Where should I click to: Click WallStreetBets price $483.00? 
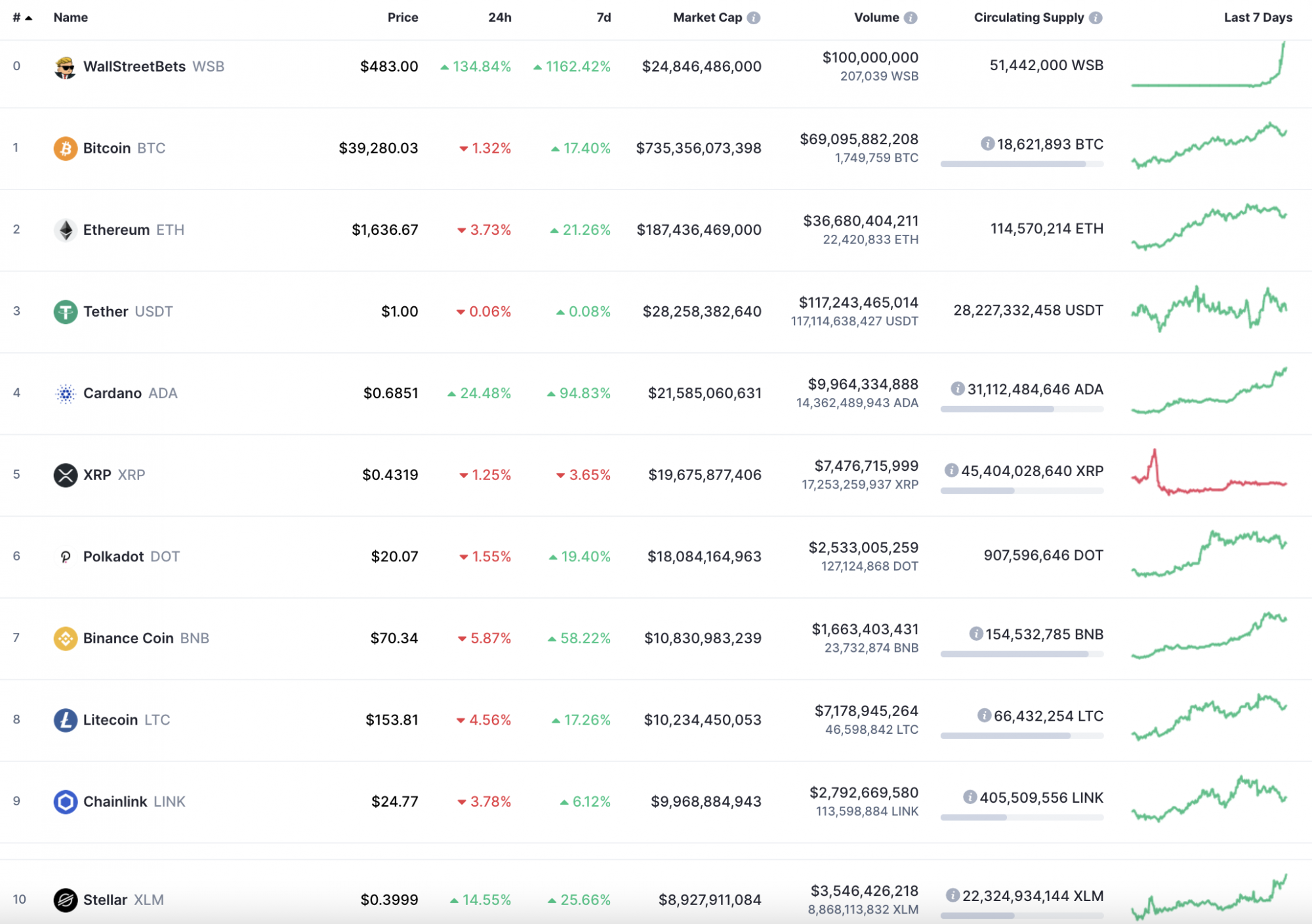tap(389, 67)
